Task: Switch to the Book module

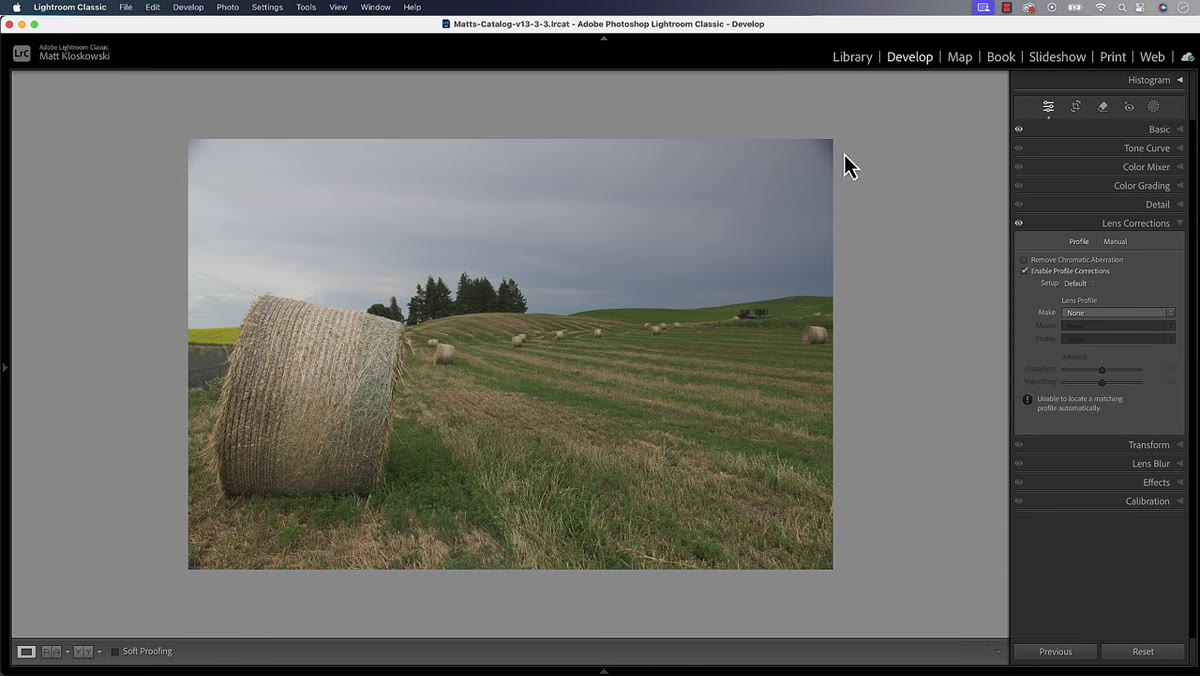Action: coord(1001,57)
